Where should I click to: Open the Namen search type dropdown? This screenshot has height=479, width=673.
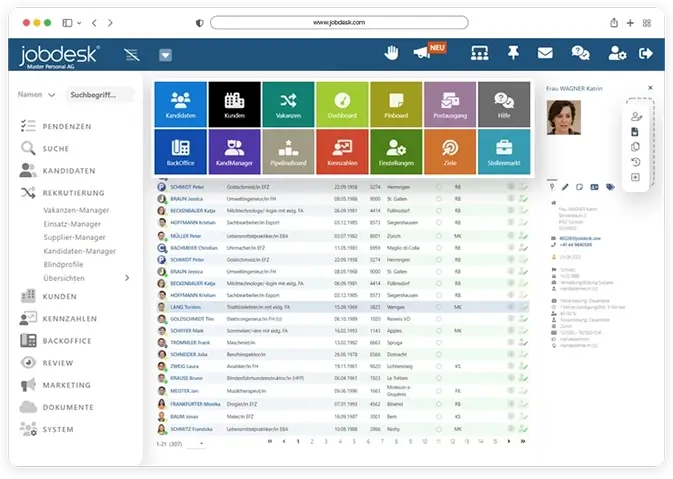(35, 95)
